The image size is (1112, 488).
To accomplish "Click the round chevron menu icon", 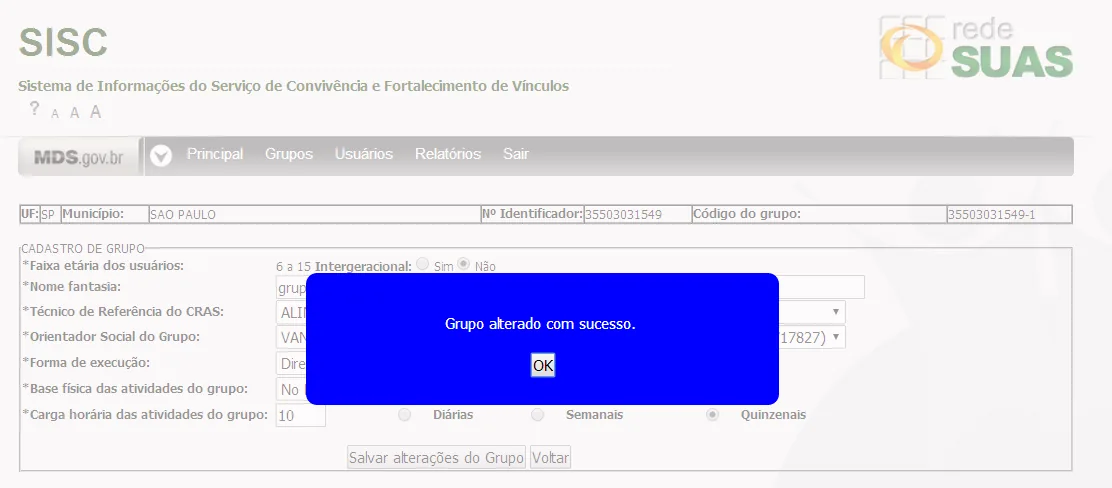I will pos(161,155).
